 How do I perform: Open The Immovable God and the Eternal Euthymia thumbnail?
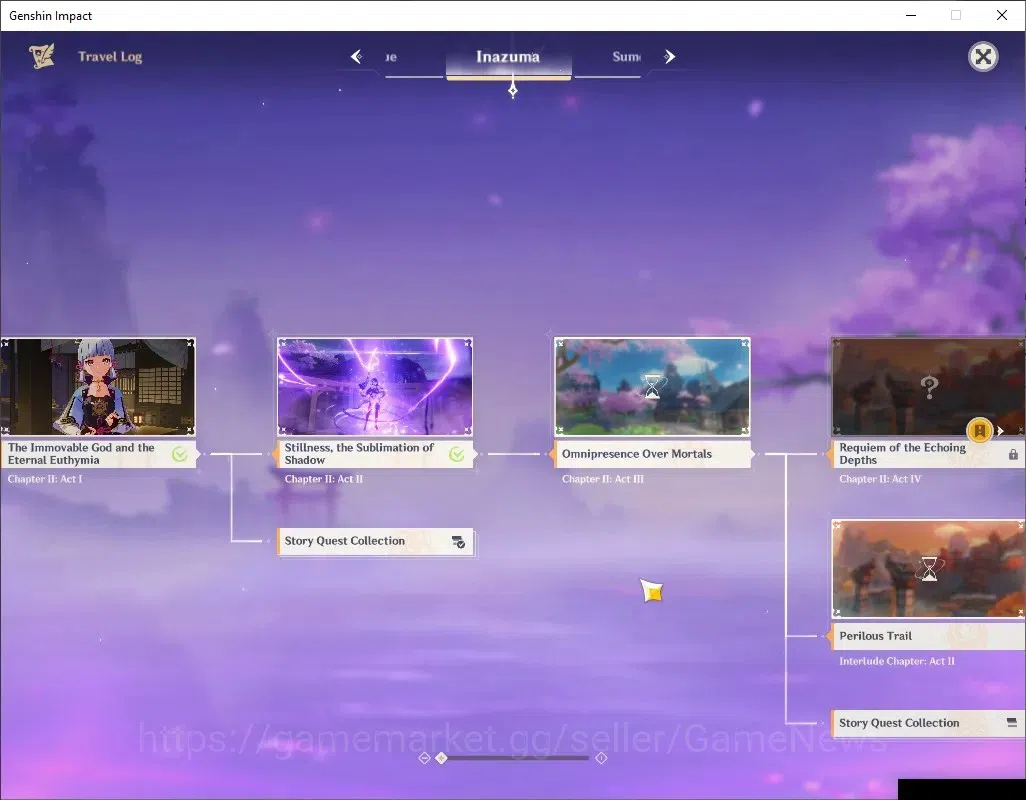[x=97, y=387]
